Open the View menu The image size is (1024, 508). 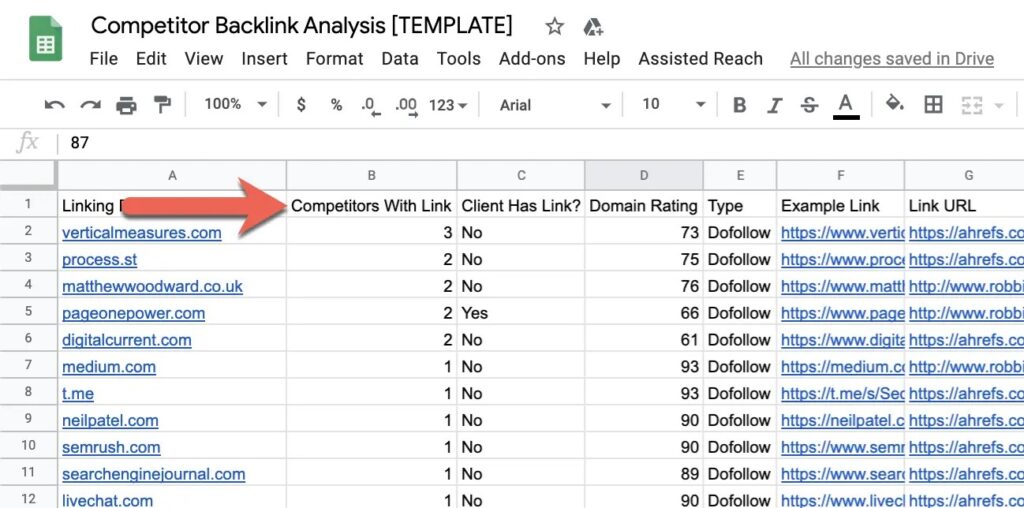coord(204,59)
